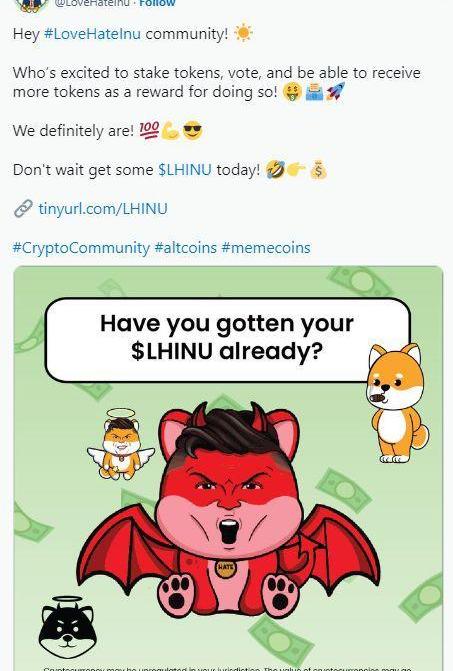Open the #altcoins hashtag
This screenshot has width=453, height=671.
point(186,248)
